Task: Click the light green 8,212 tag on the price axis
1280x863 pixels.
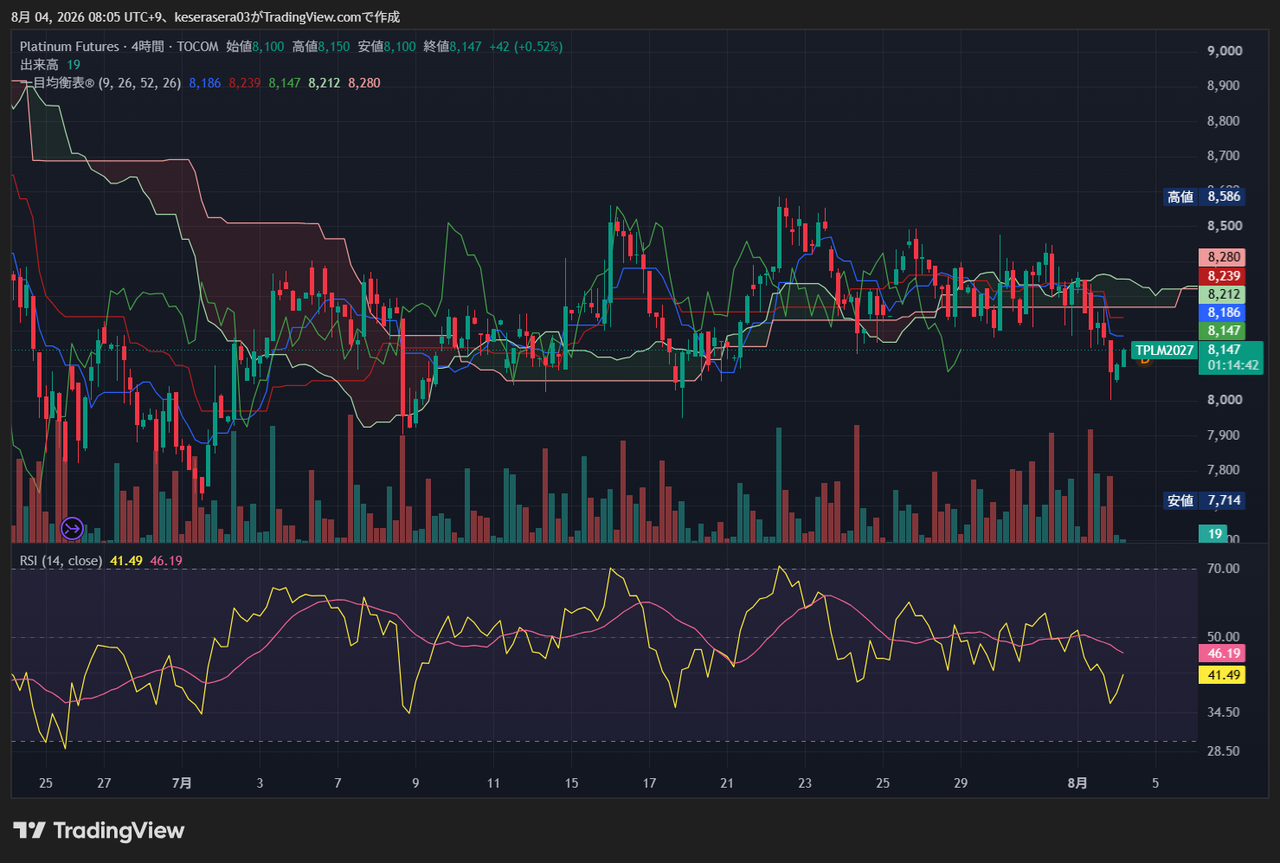Action: pyautogui.click(x=1224, y=294)
